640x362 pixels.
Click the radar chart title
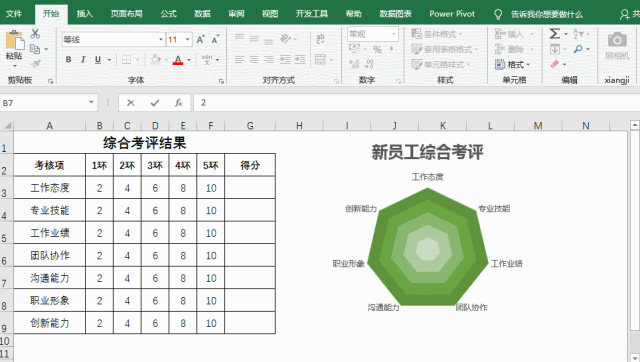tap(427, 152)
